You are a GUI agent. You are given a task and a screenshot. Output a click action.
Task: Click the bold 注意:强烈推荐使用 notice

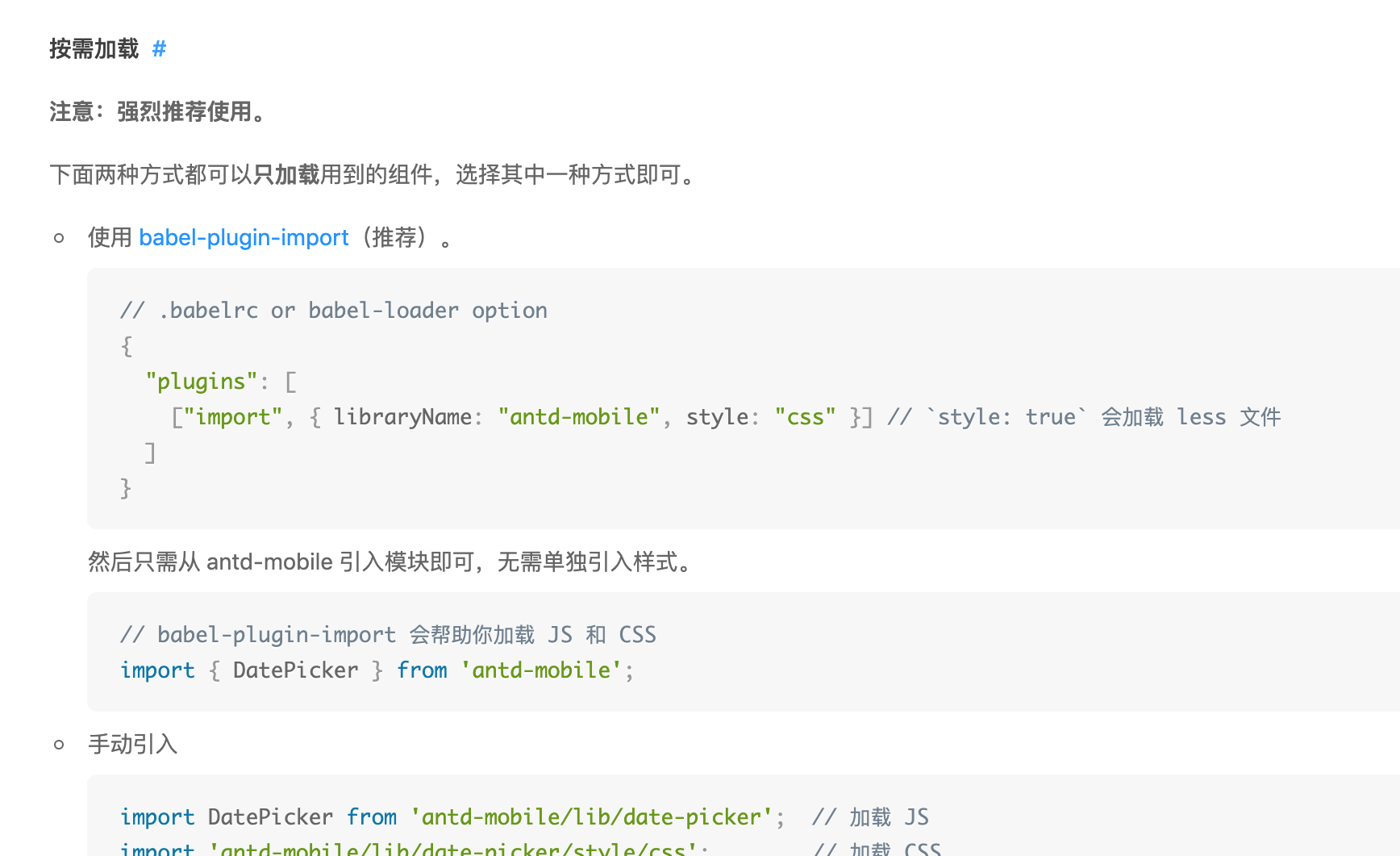tap(158, 111)
